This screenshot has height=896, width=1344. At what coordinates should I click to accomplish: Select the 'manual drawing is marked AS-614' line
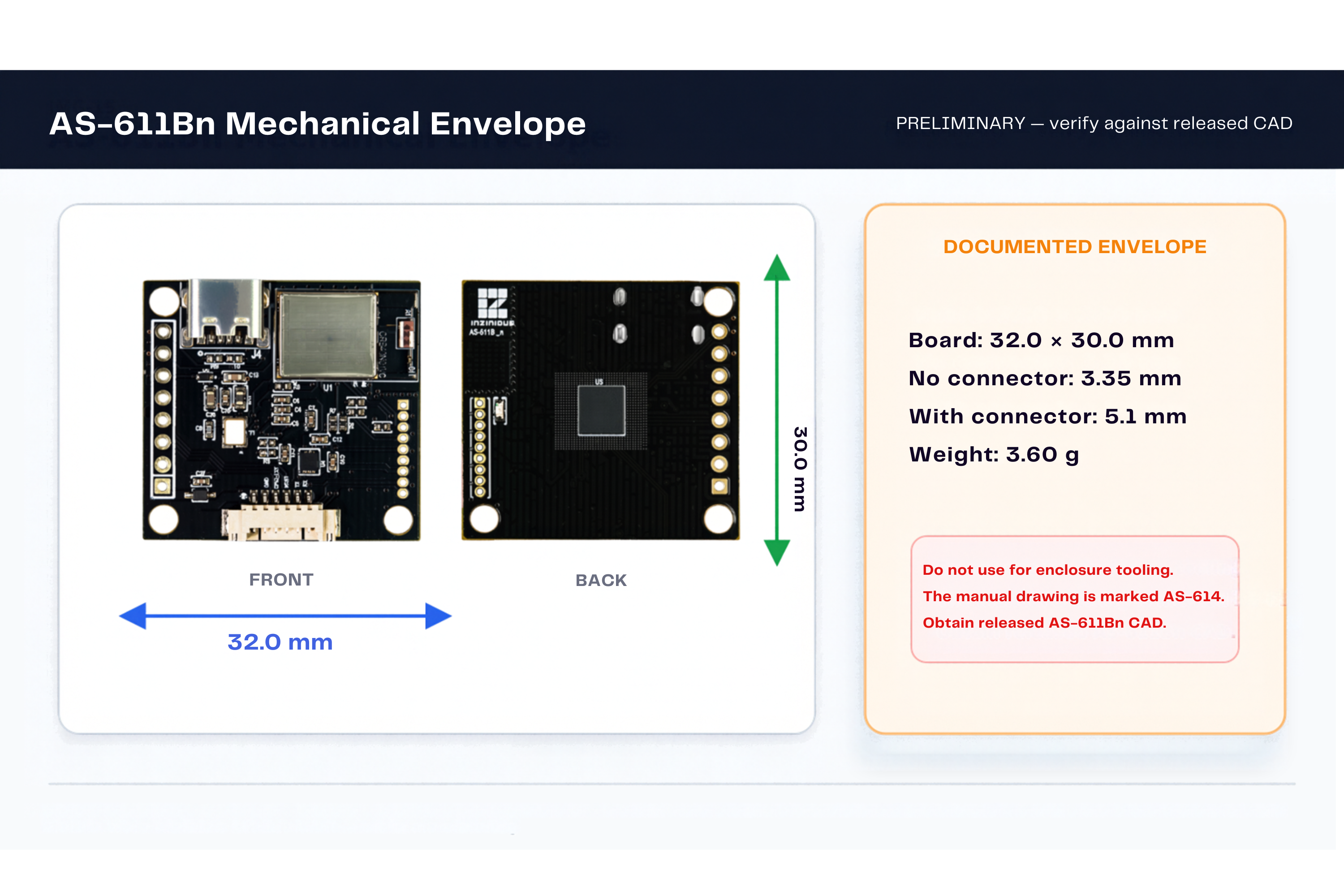[x=1074, y=597]
